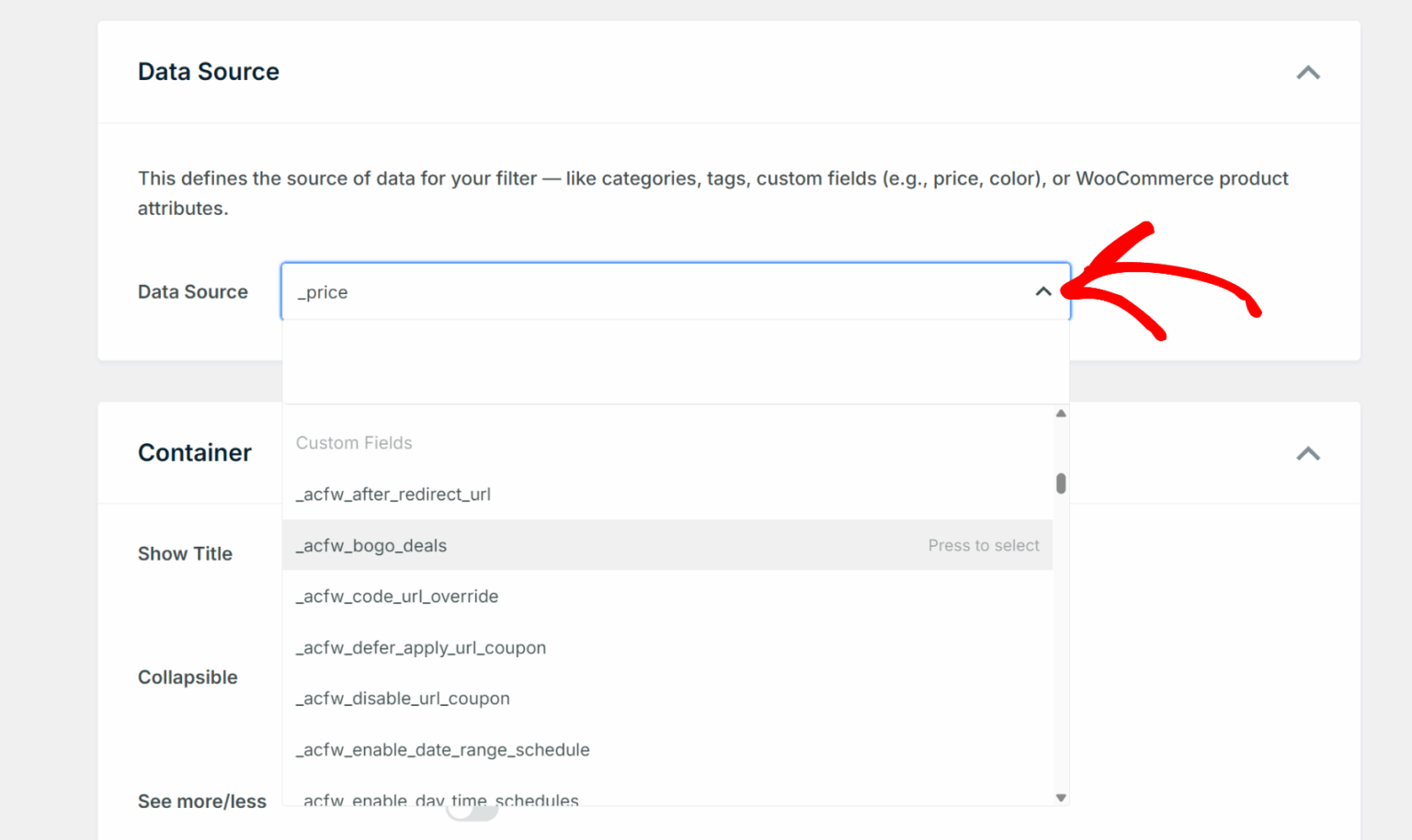Click the Container section heading
Screen dimensions: 1412x840
click(195, 453)
